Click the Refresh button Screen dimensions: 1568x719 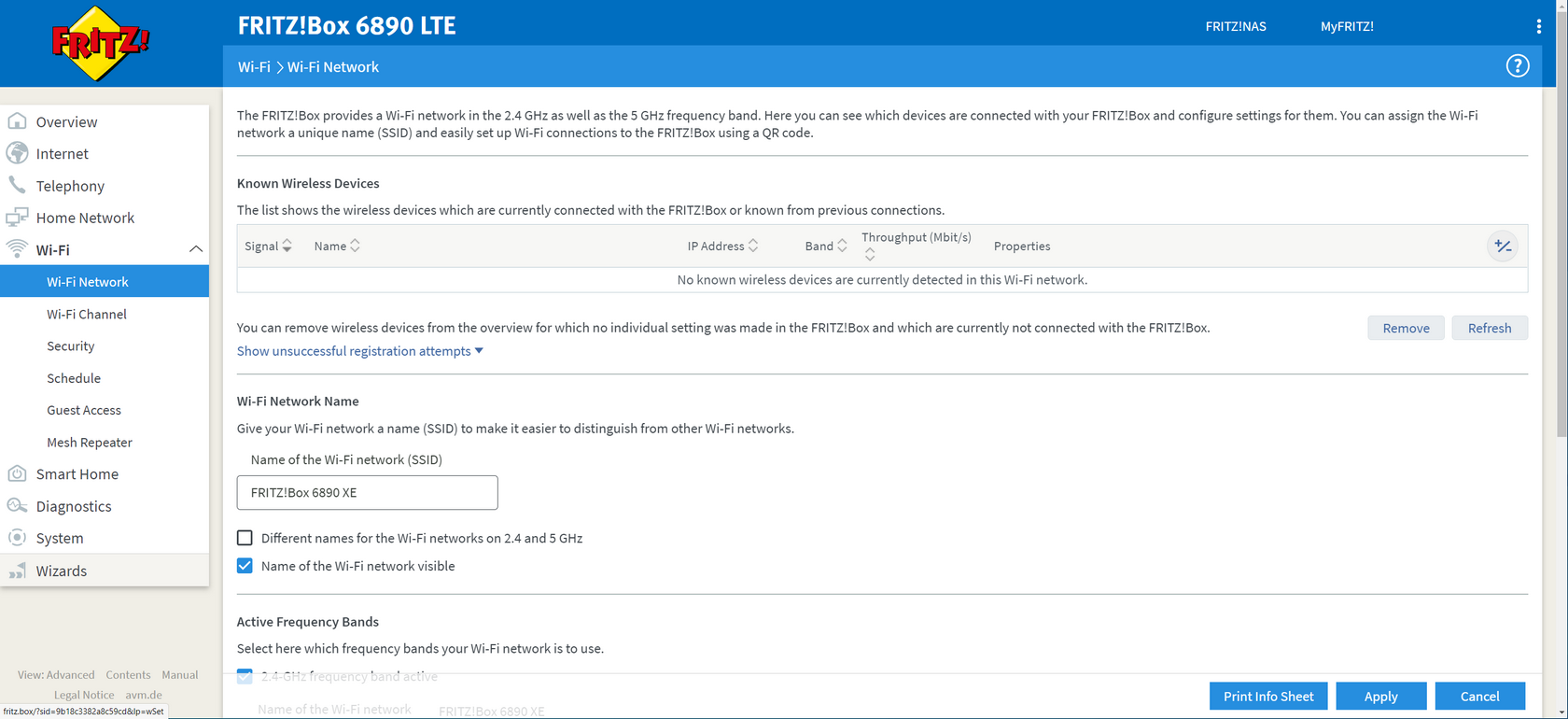coord(1490,328)
